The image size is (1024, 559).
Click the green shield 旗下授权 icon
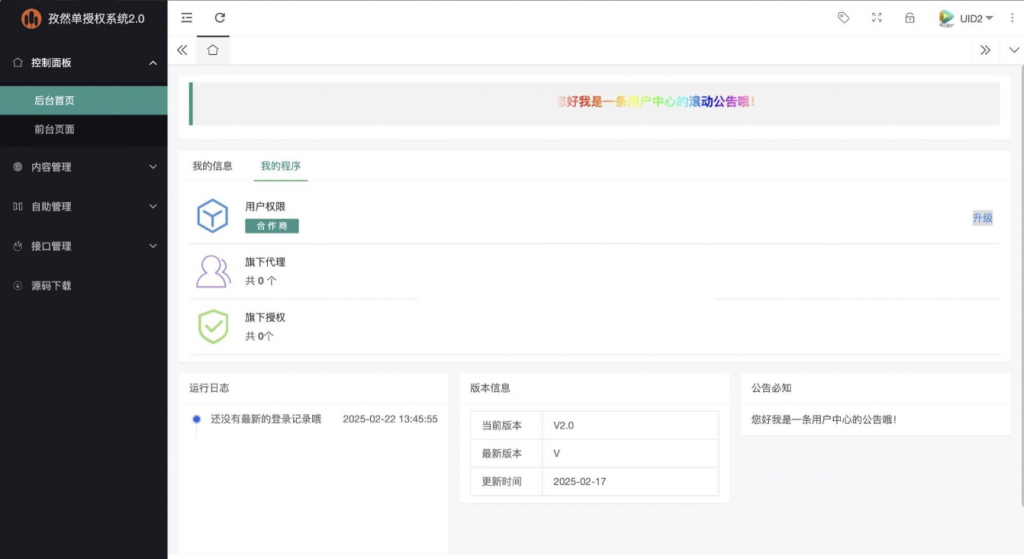point(213,327)
